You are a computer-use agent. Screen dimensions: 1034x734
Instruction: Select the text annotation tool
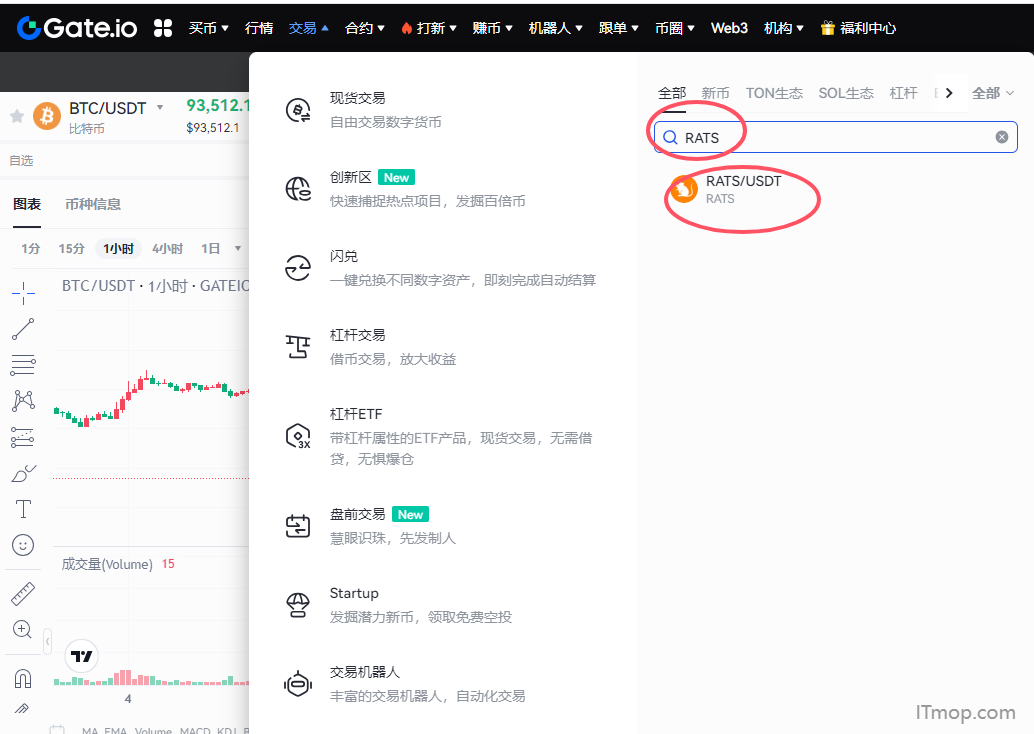point(23,509)
